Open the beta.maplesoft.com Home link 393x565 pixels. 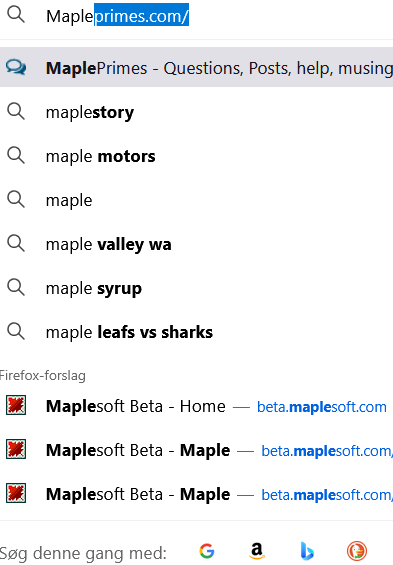(322, 407)
